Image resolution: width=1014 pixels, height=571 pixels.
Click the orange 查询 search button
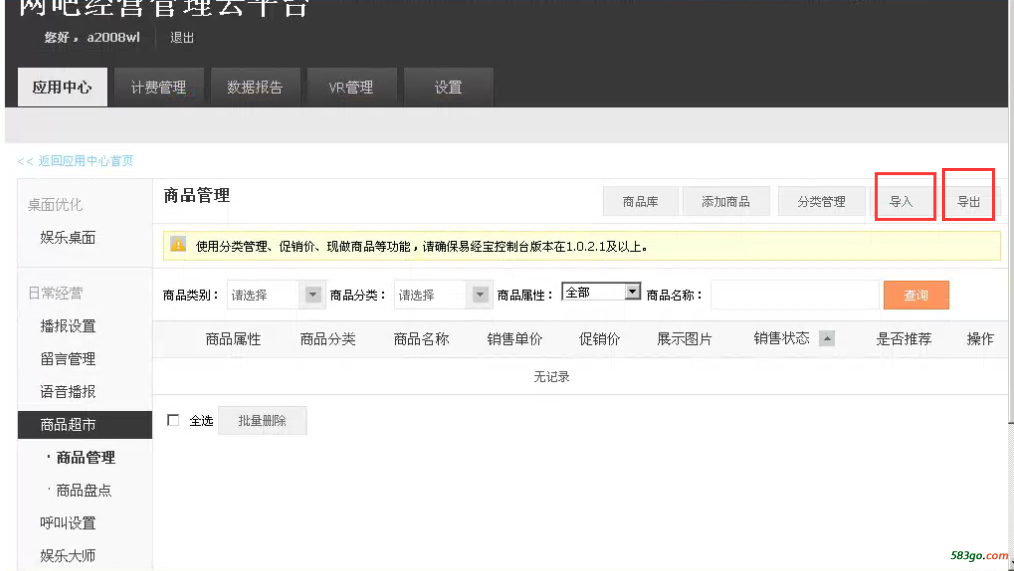[x=916, y=295]
